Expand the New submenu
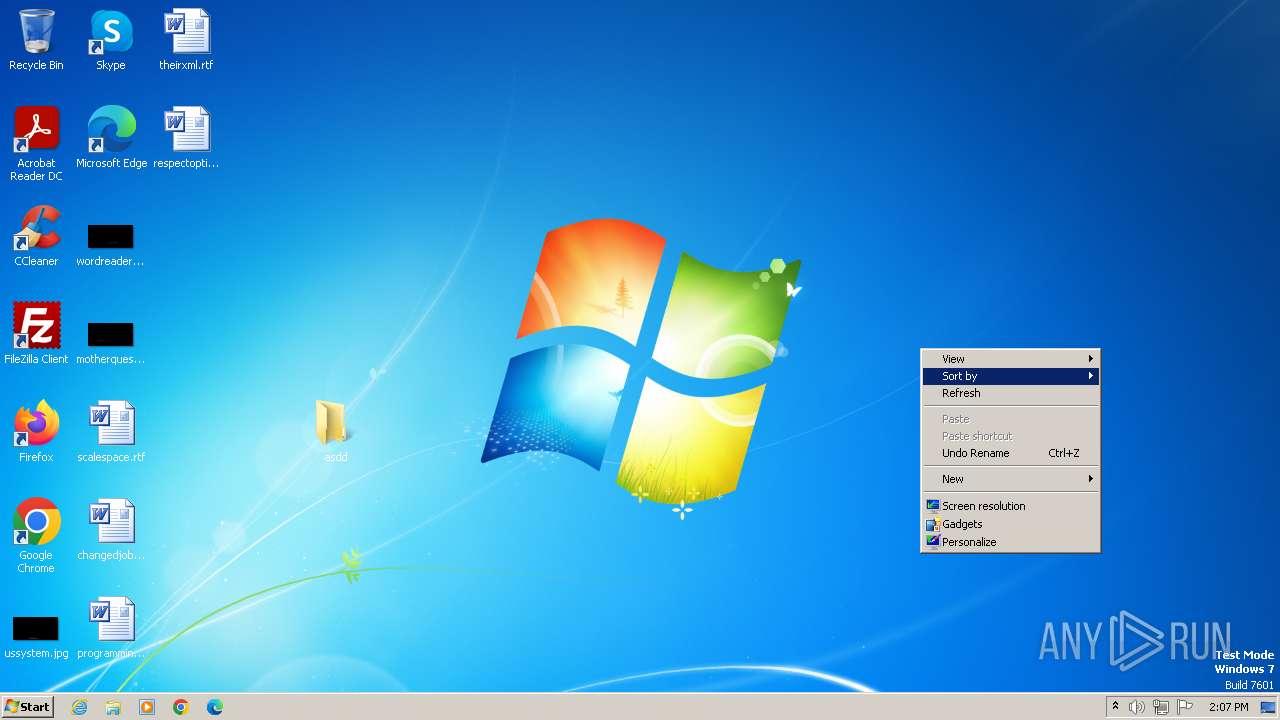Viewport: 1280px width, 720px height. click(1010, 479)
